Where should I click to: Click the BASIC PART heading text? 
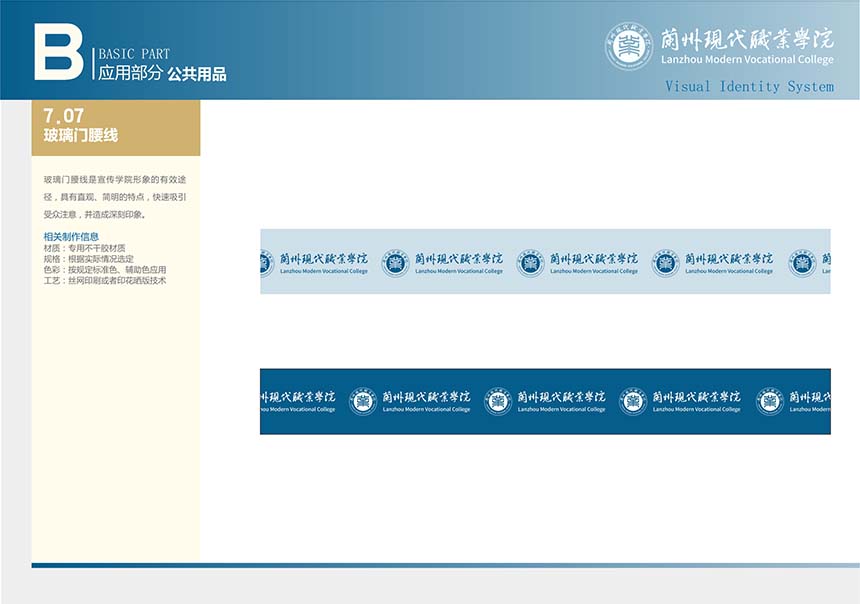[134, 54]
